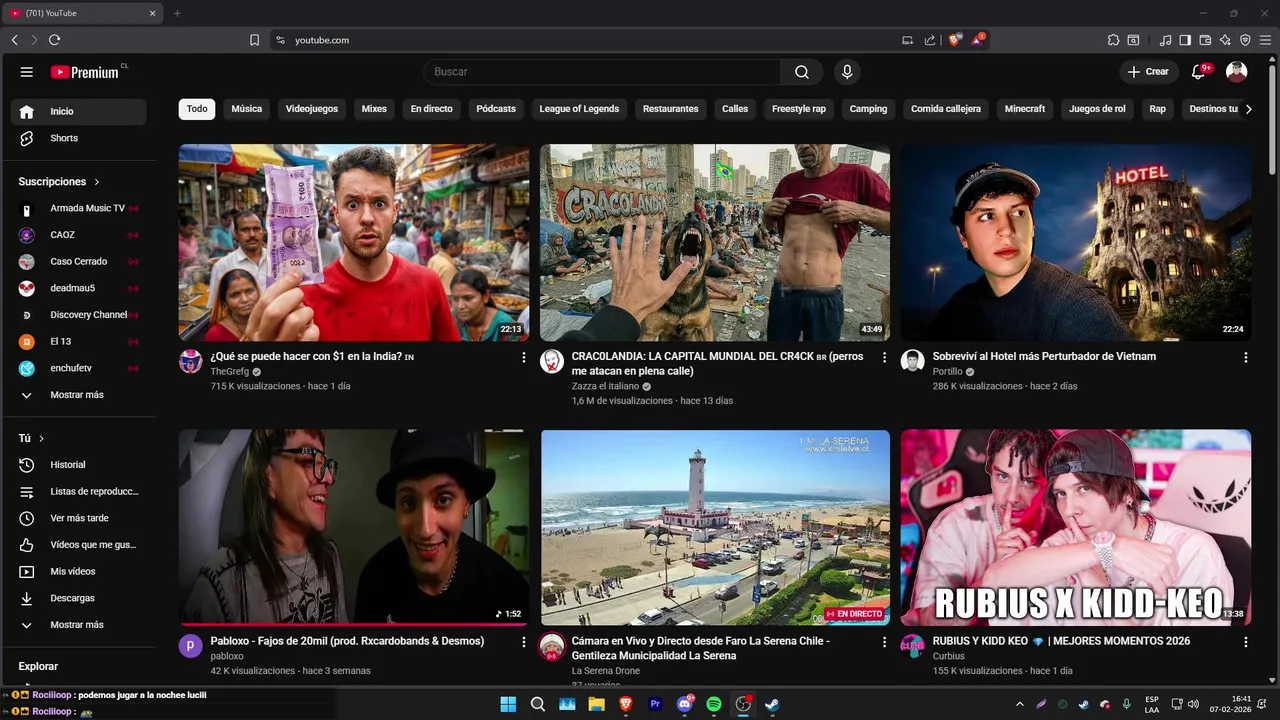
Task: Open Zazza el italiano channel avatar
Action: coord(552,362)
